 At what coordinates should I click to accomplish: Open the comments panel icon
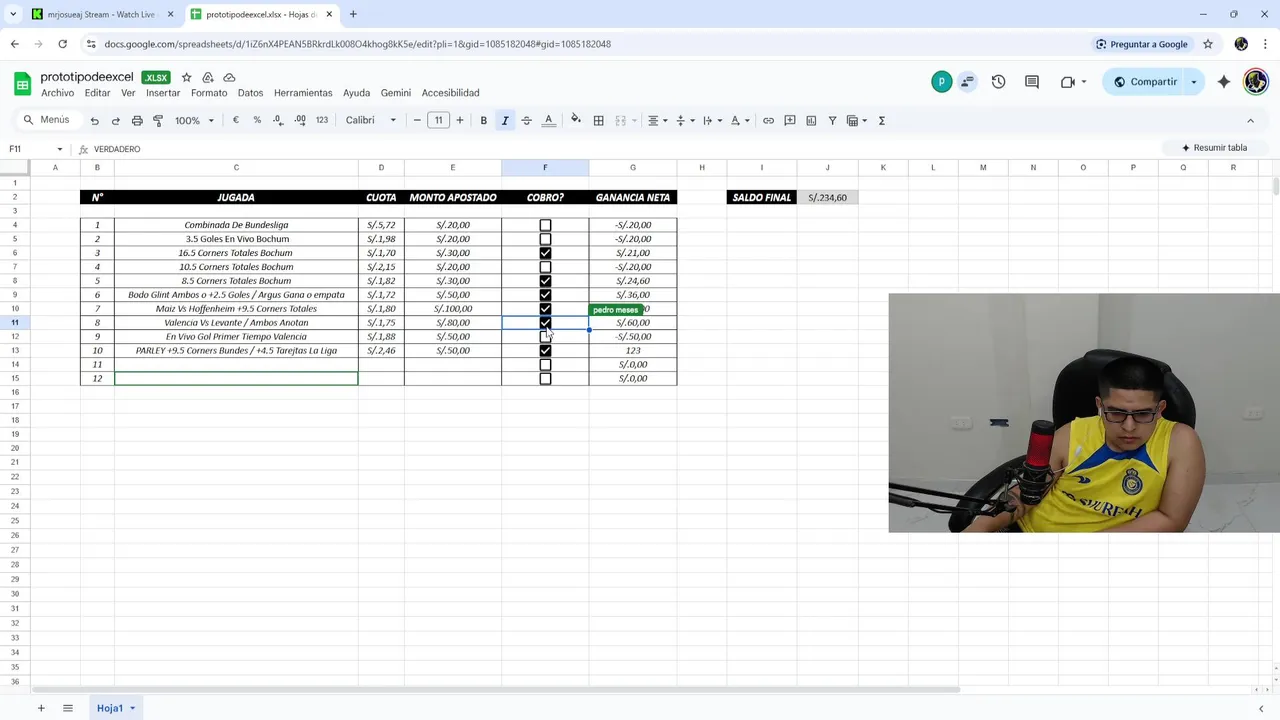coord(1032,82)
